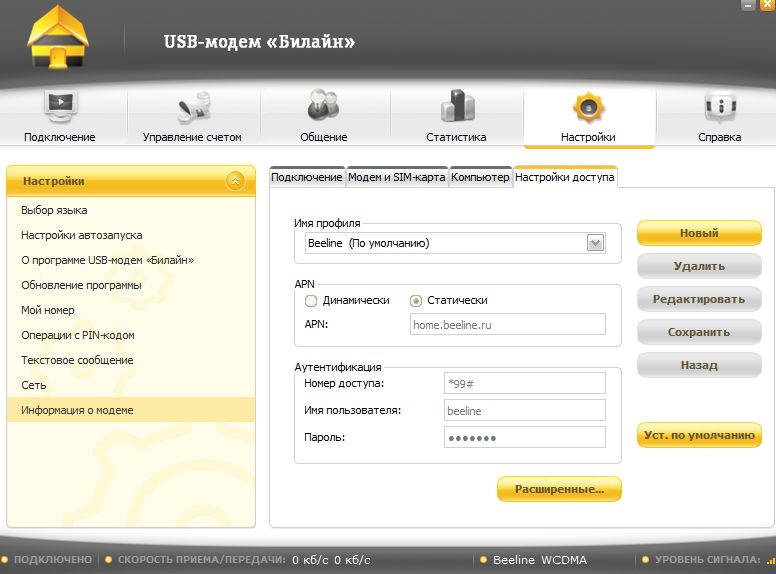Select the Статически APN radio button
The image size is (776, 574).
coord(416,300)
